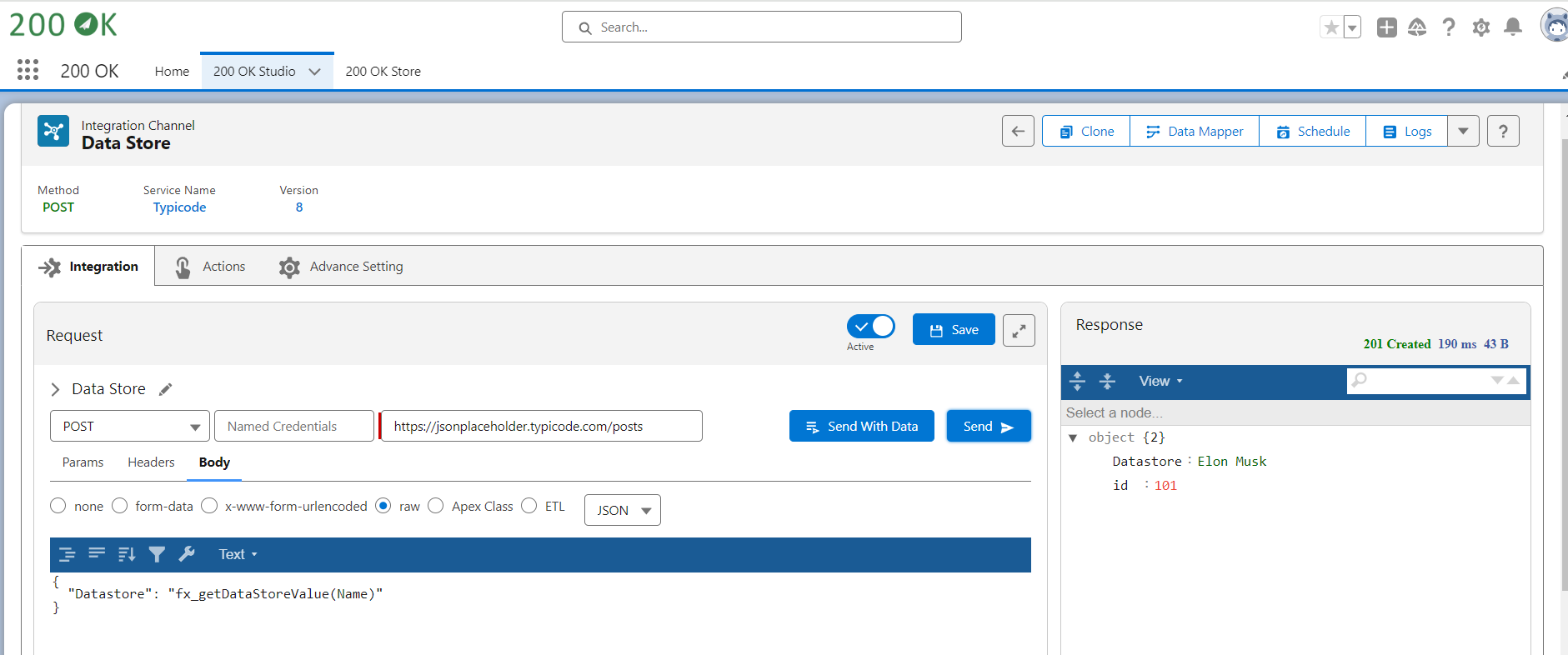Click the filter funnel icon in body toolbar
Screen dimensions: 1568x655
[157, 554]
